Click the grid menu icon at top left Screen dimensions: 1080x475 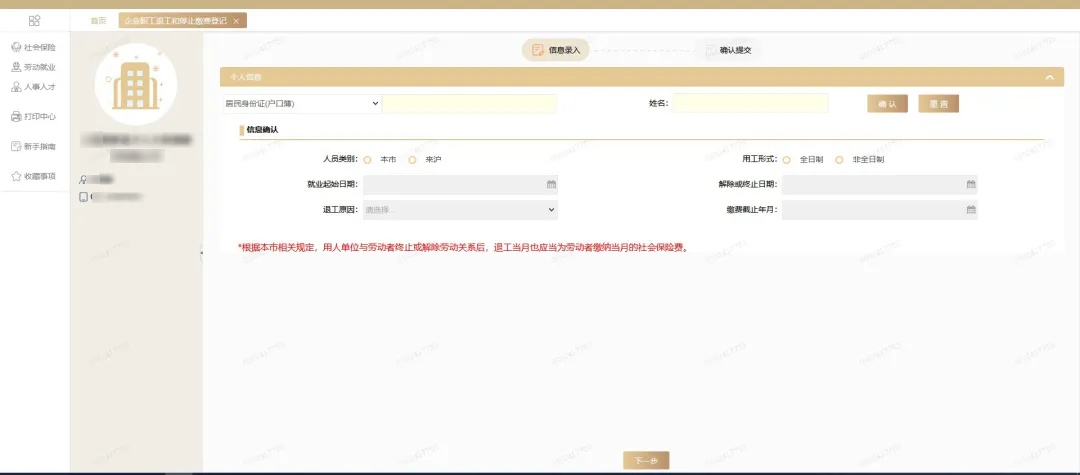tap(34, 20)
